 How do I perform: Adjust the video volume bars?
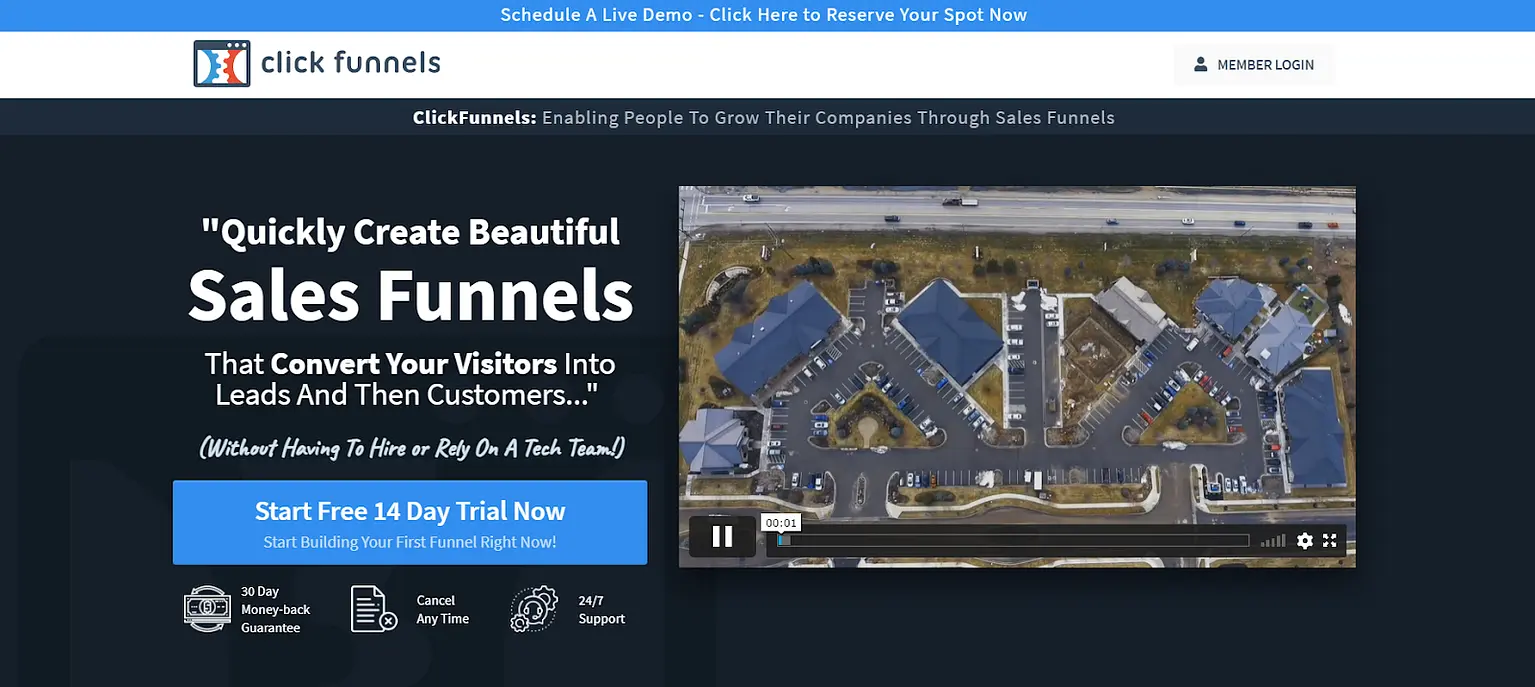pos(1273,541)
